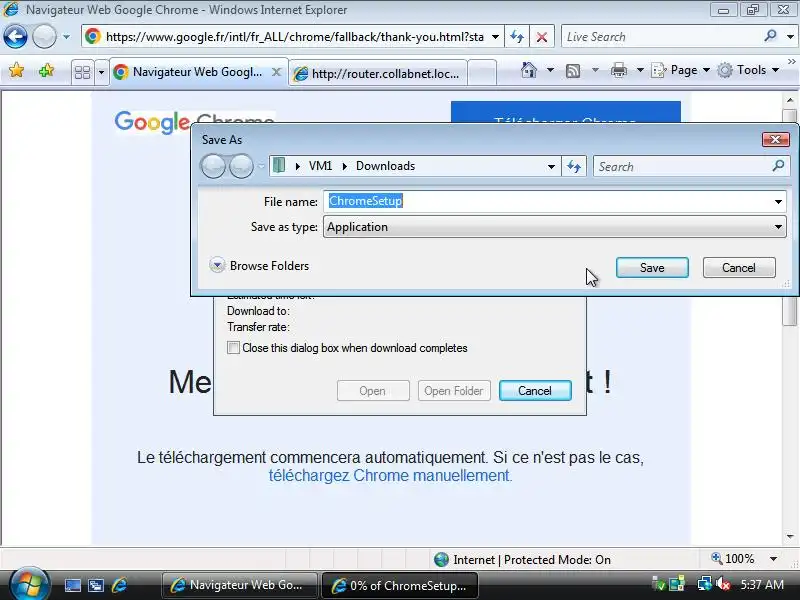Image resolution: width=800 pixels, height=600 pixels.
Task: Open the tab list dropdown arrow
Action: coord(101,72)
